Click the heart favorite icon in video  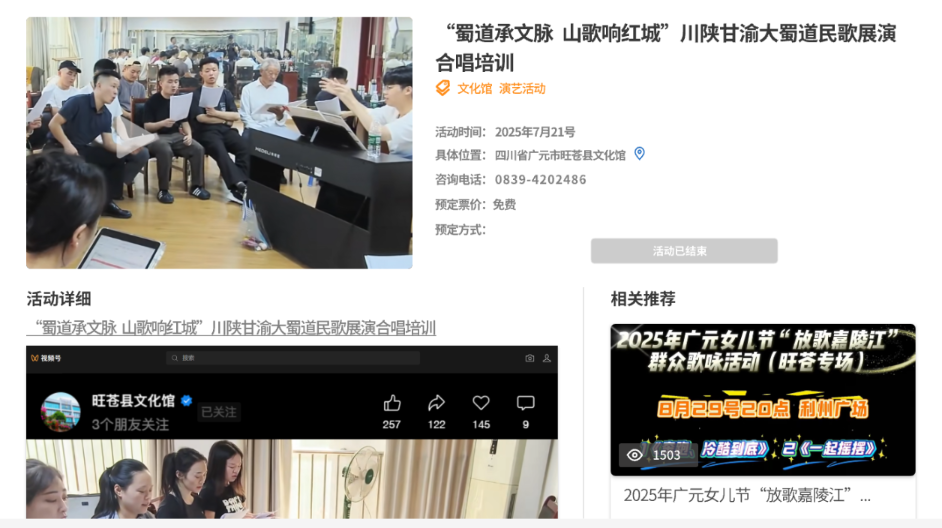(481, 403)
